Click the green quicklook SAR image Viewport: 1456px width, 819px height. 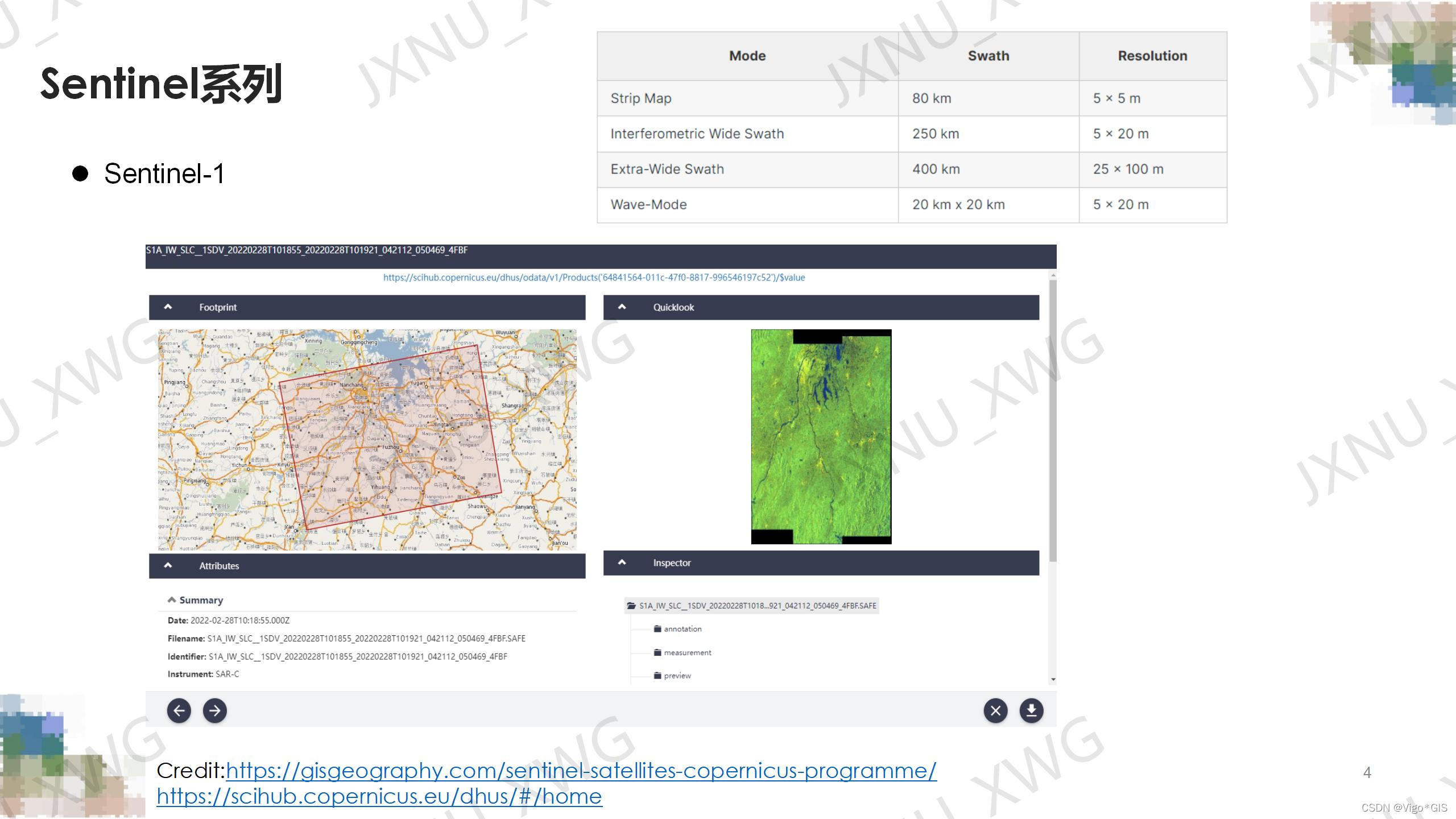pyautogui.click(x=821, y=436)
